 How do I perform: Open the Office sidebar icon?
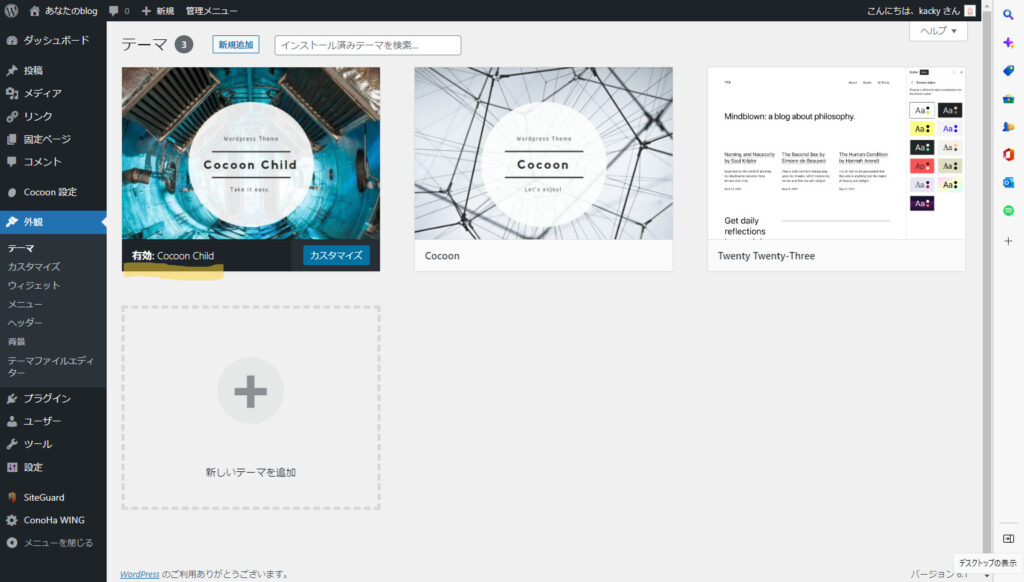tap(1008, 154)
